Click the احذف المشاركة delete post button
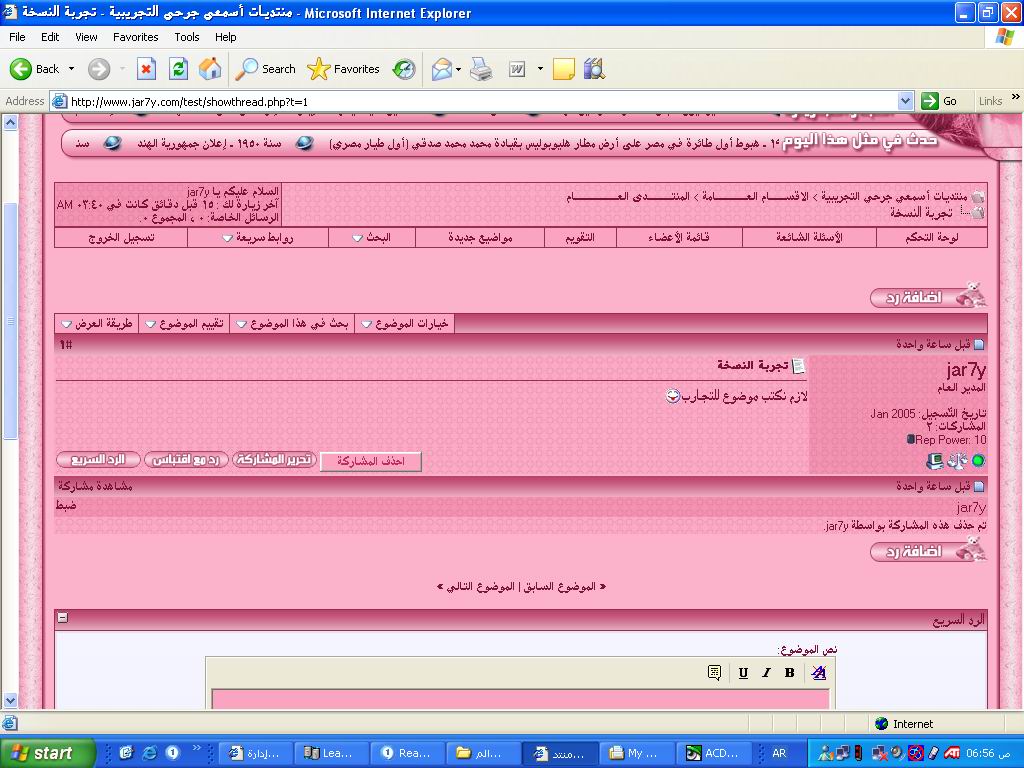Viewport: 1024px width, 768px height. point(371,461)
